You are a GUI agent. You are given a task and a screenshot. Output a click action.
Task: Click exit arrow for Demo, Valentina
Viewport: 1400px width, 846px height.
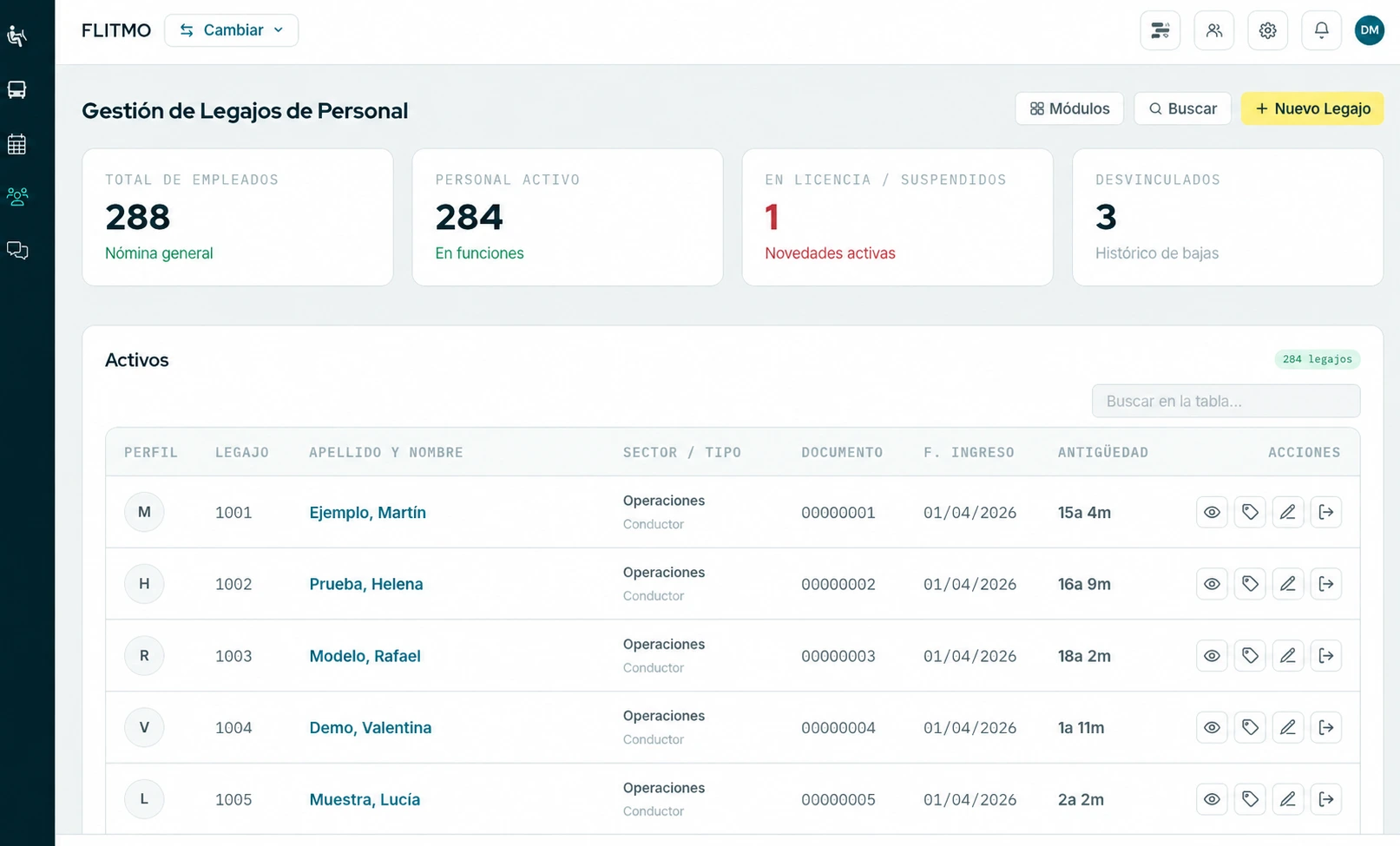[x=1326, y=727]
